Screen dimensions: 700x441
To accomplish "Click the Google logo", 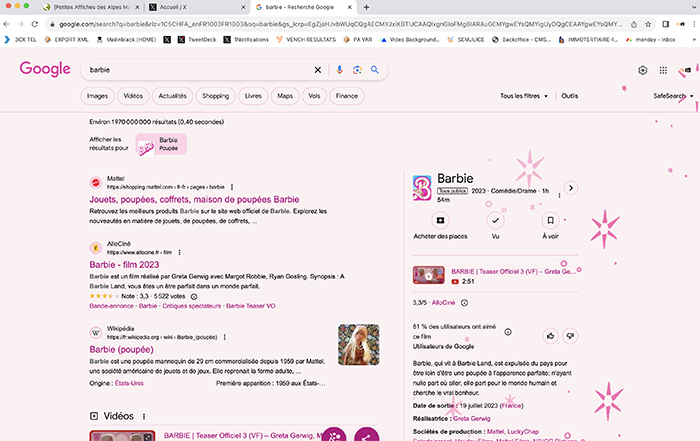I will (x=45, y=69).
